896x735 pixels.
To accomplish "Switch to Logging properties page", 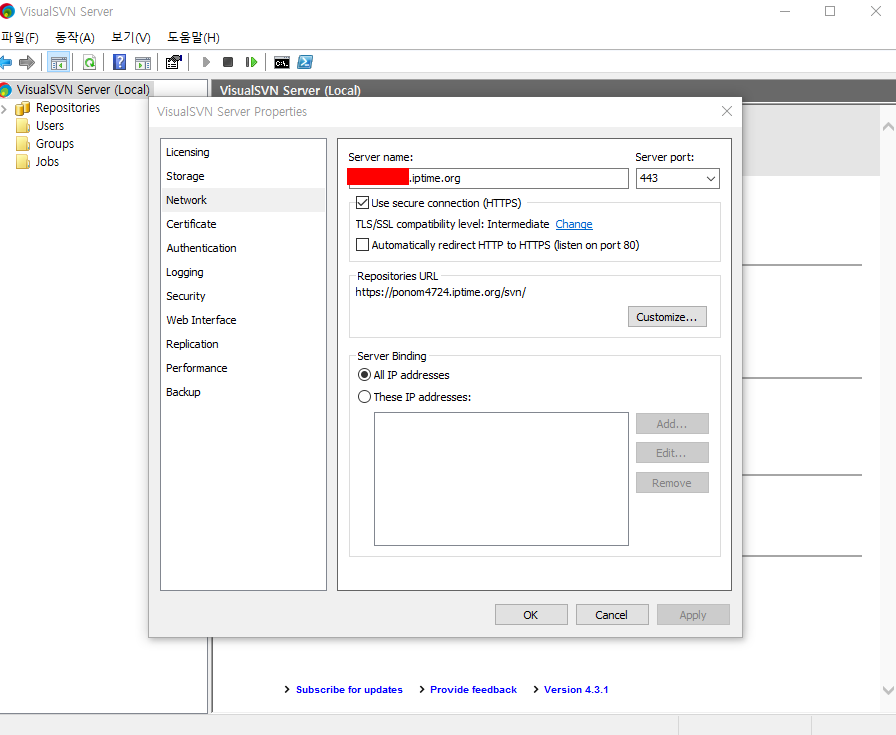I will 243,272.
